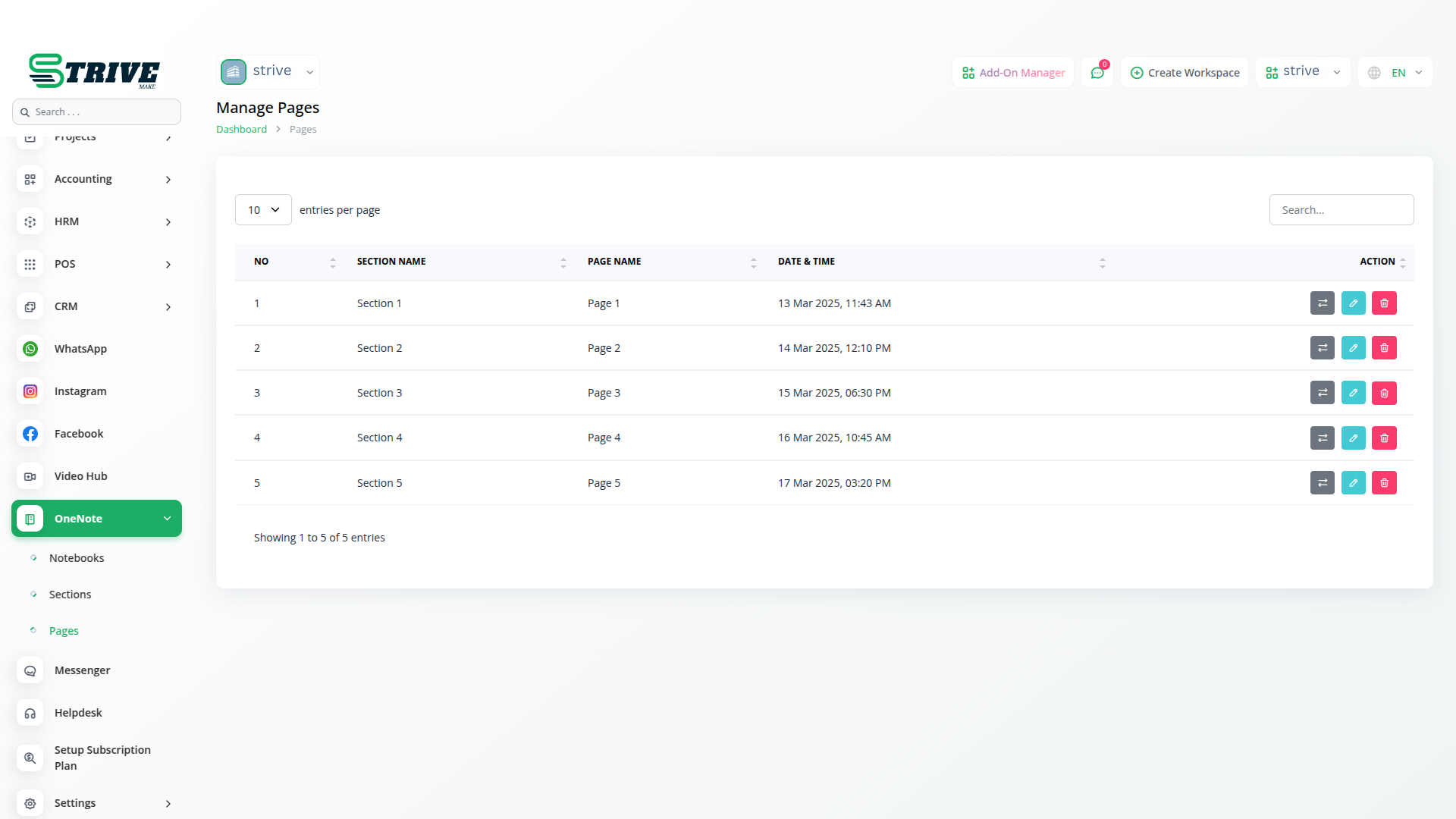Click the Dashboard breadcrumb link
Image resolution: width=1456 pixels, height=819 pixels.
[x=241, y=130]
